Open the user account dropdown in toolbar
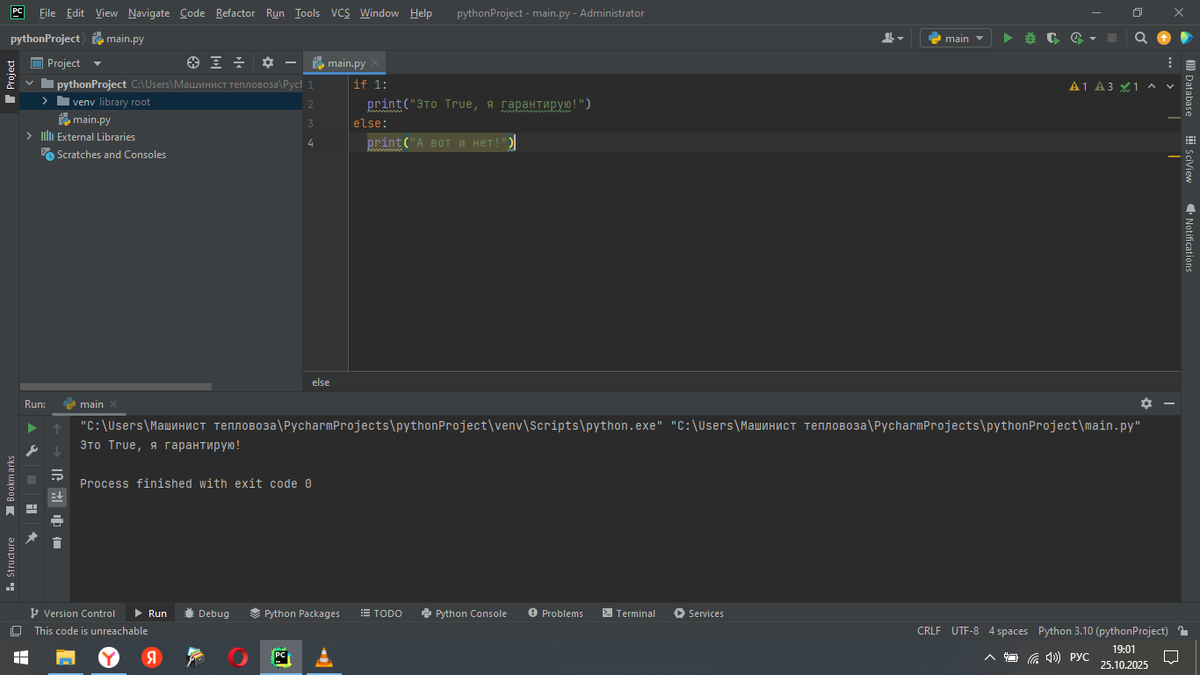The height and width of the screenshot is (675, 1200). tap(893, 38)
